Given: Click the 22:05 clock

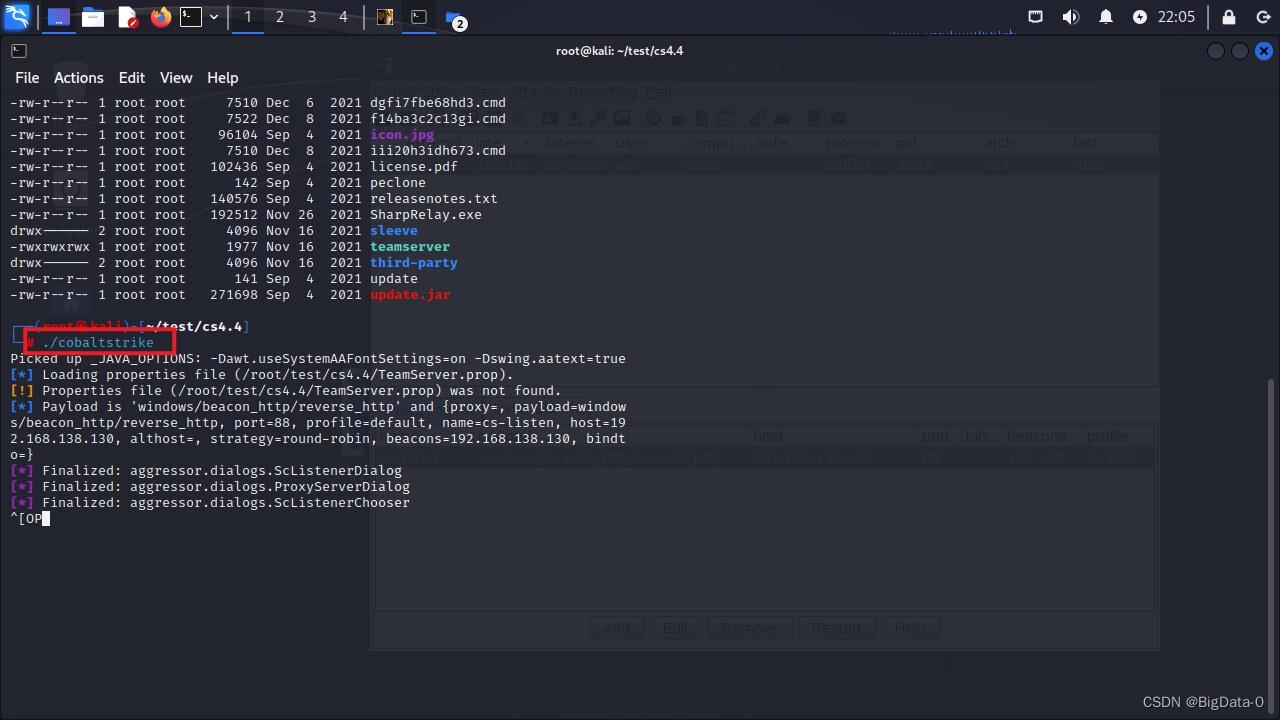Looking at the screenshot, I should 1176,17.
